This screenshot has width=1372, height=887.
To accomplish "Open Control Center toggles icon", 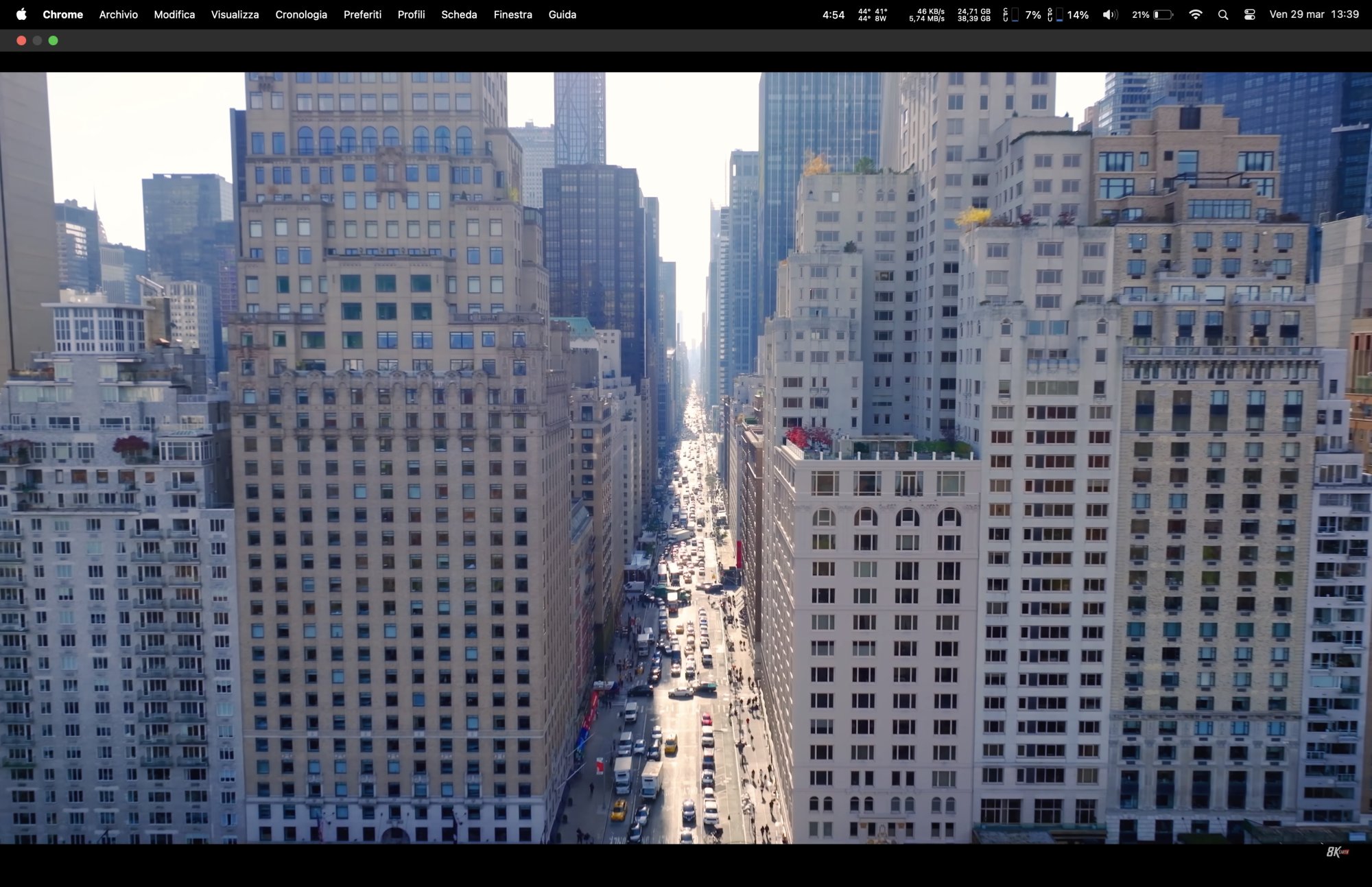I will coord(1249,14).
